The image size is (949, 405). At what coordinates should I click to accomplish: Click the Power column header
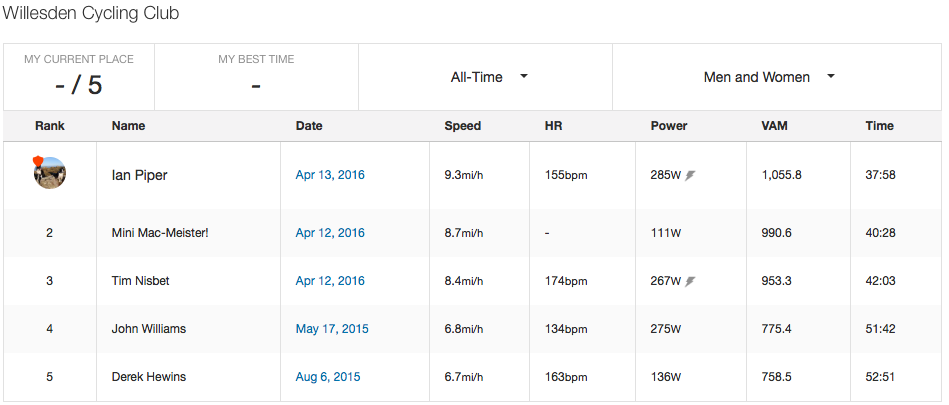coord(669,126)
